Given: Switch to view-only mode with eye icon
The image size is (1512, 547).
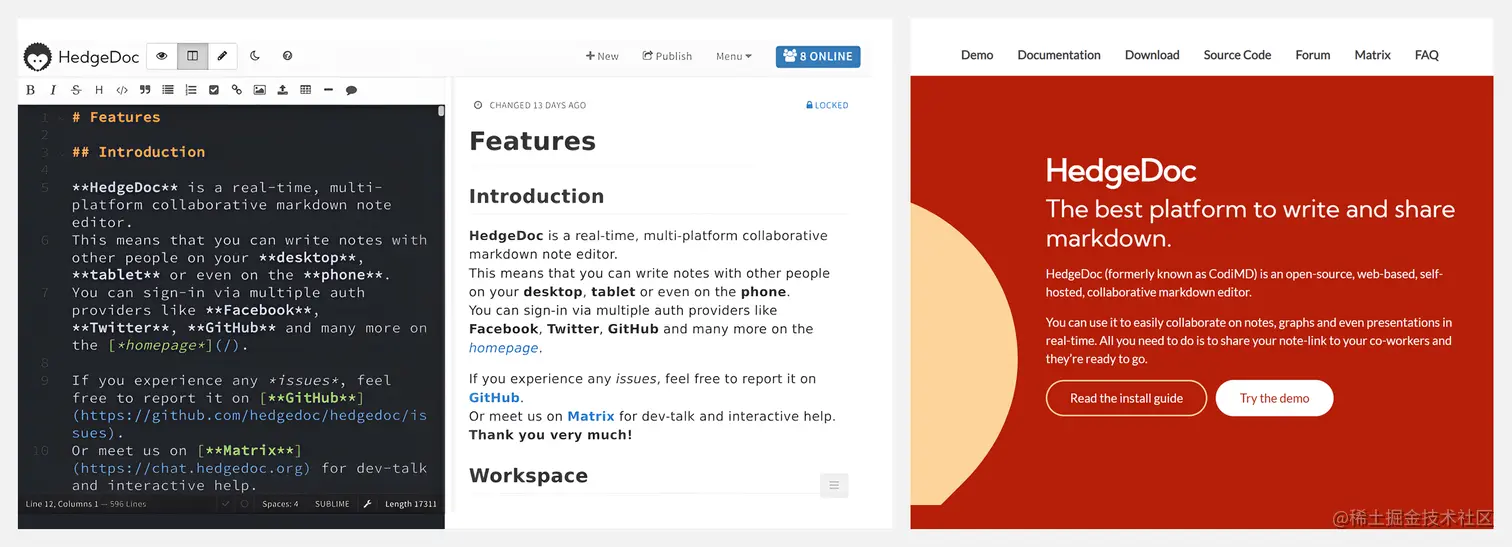Looking at the screenshot, I should [162, 56].
